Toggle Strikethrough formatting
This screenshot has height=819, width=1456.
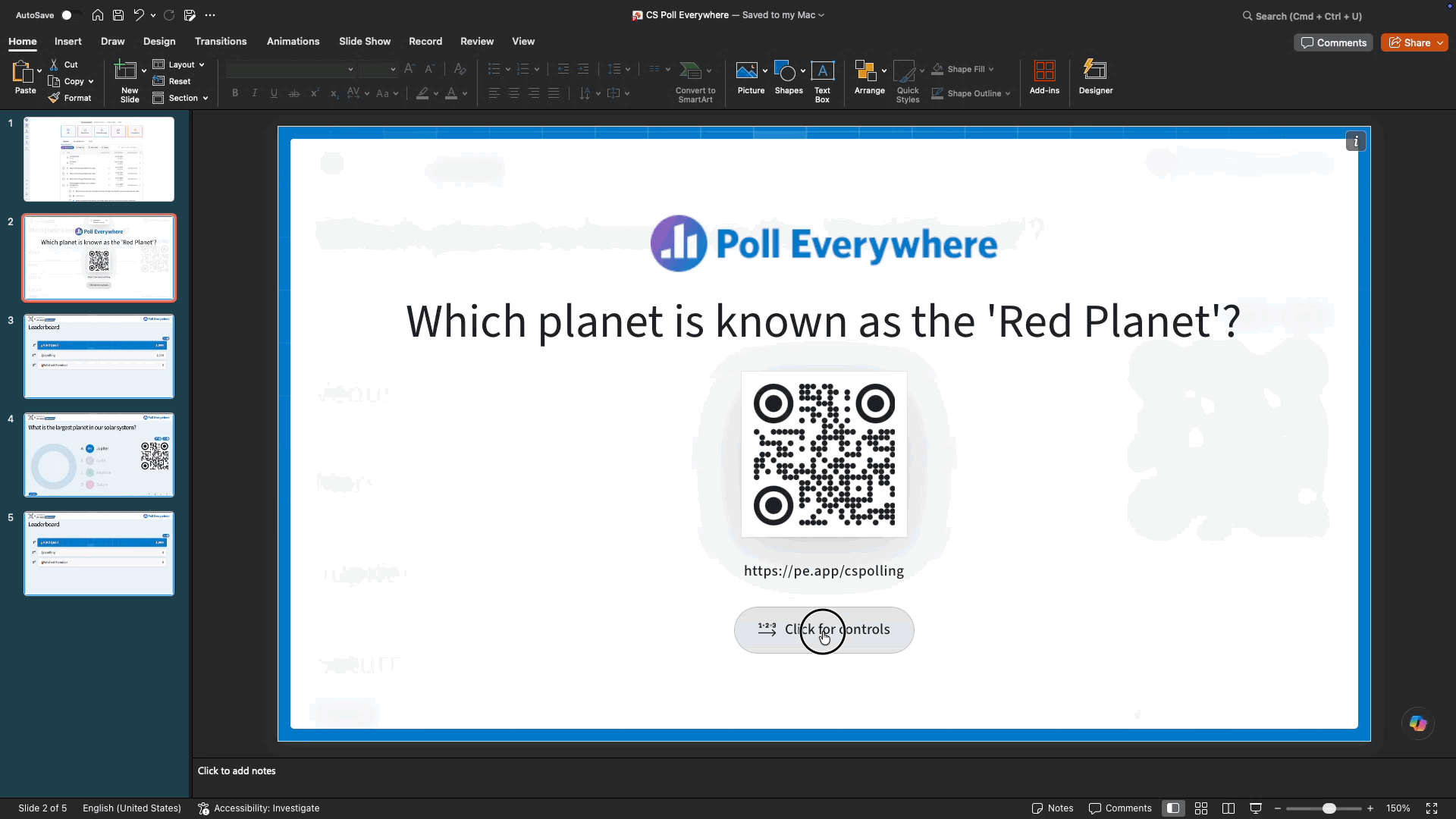[294, 93]
